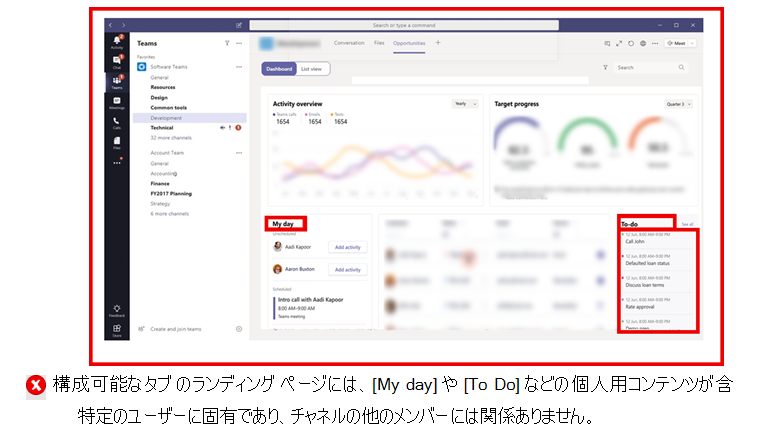Screen dimensions: 772x432
Task: Select the Resources channel
Action: pyautogui.click(x=163, y=87)
